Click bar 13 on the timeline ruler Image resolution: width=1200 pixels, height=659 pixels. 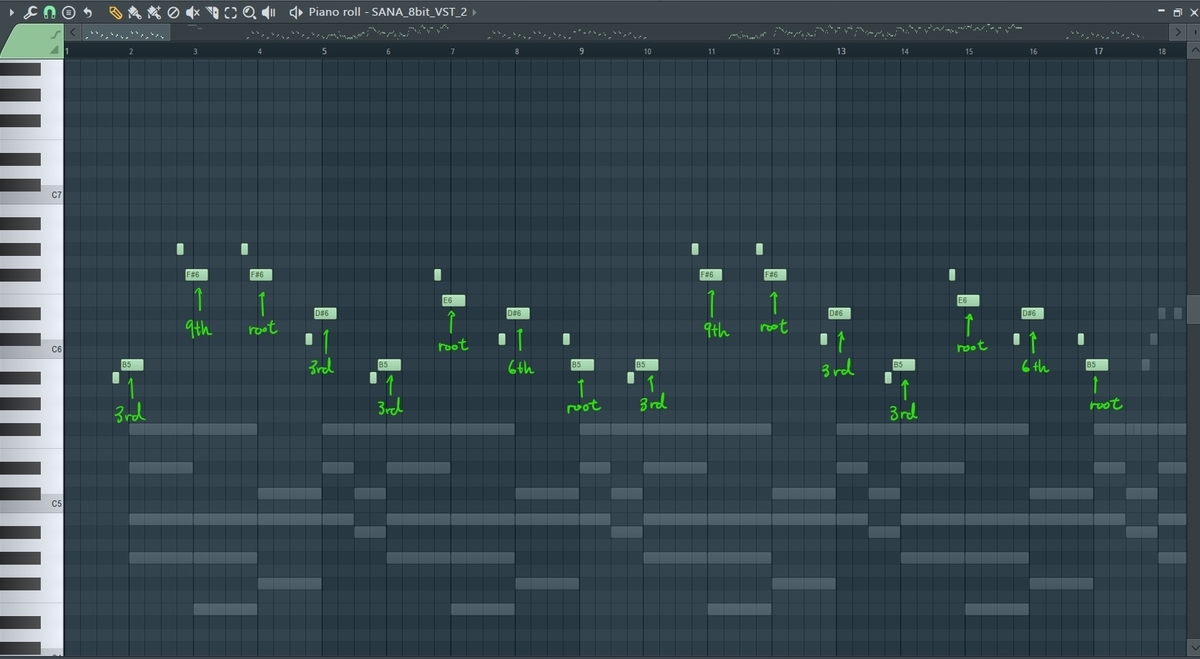click(841, 51)
